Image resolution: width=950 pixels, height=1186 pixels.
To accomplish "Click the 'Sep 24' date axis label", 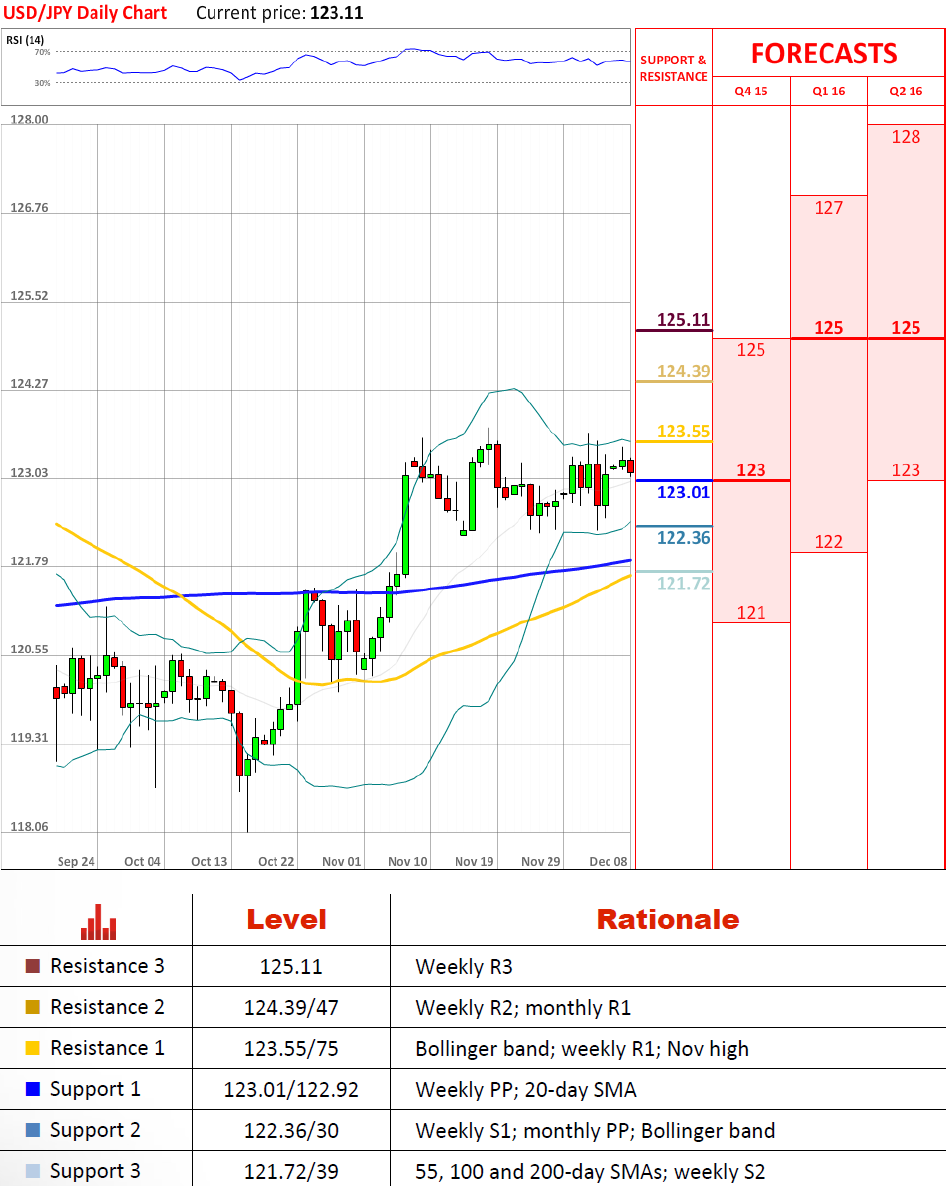I will tap(76, 862).
